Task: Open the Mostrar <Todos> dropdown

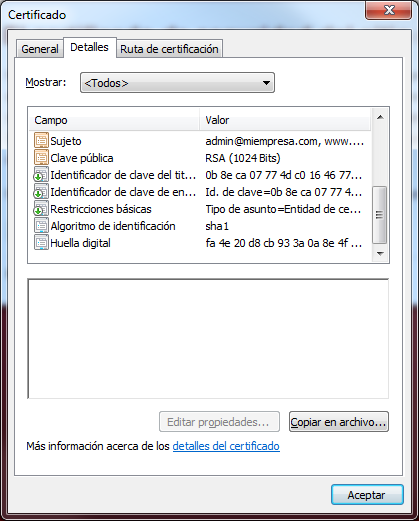Action: pyautogui.click(x=177, y=83)
